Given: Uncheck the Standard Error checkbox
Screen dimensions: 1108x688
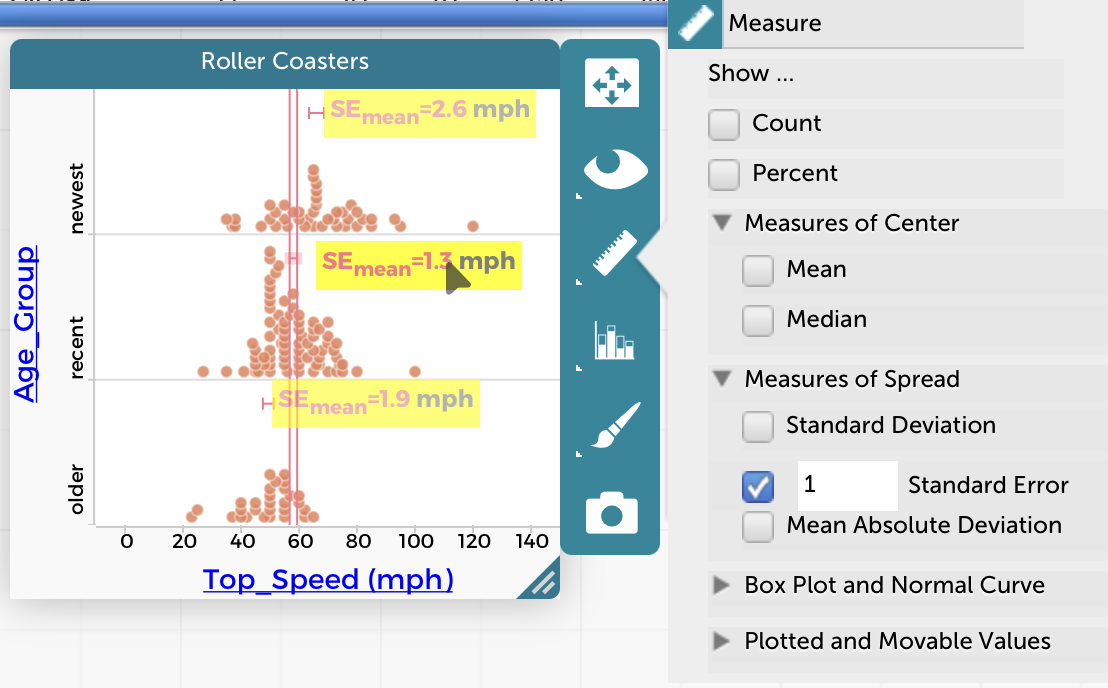Looking at the screenshot, I should [758, 486].
